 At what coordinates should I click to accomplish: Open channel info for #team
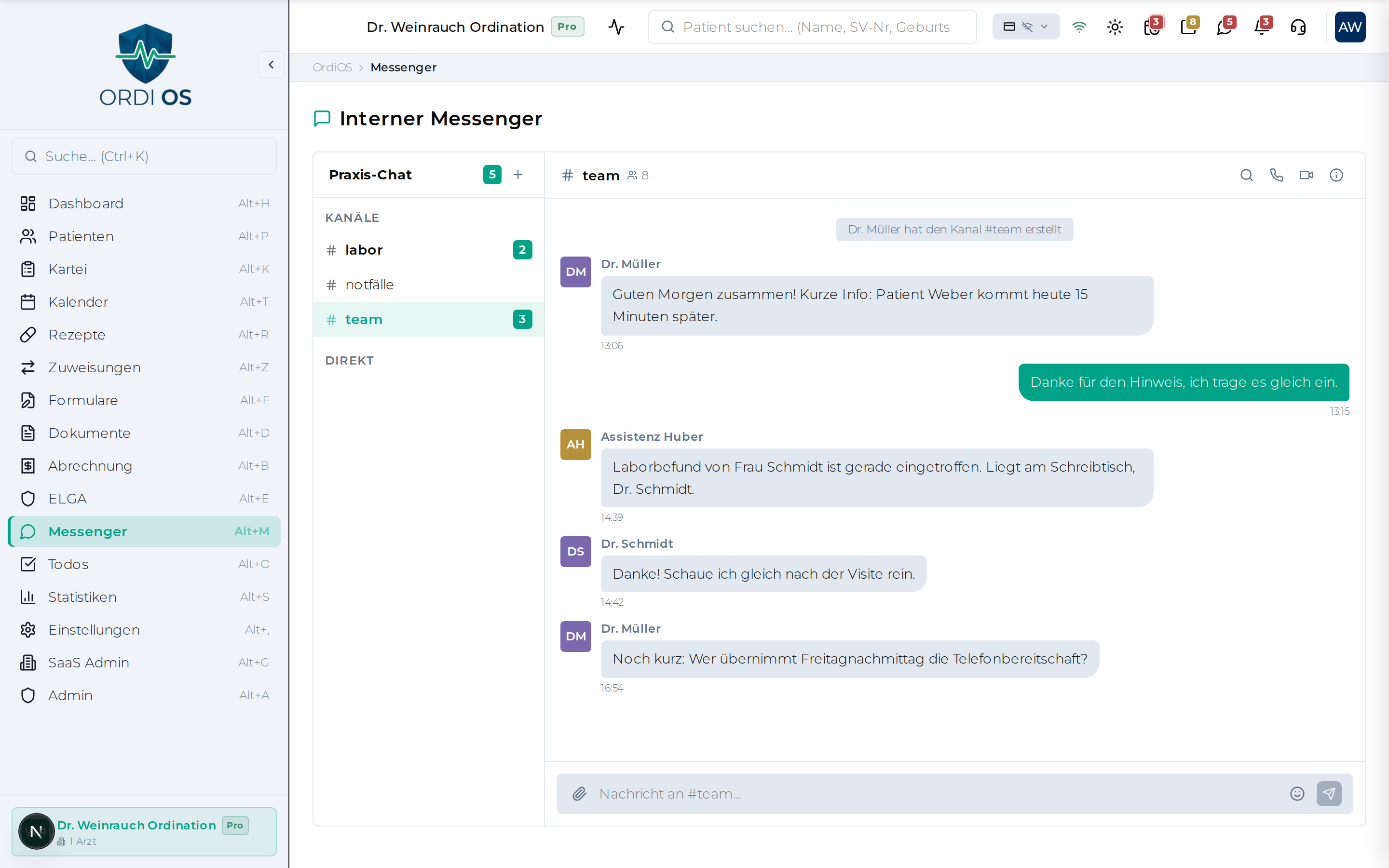[1337, 175]
